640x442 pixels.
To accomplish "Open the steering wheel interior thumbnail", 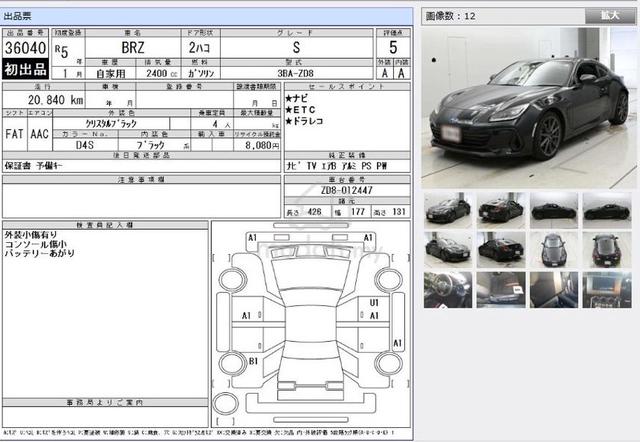I will 448,290.
